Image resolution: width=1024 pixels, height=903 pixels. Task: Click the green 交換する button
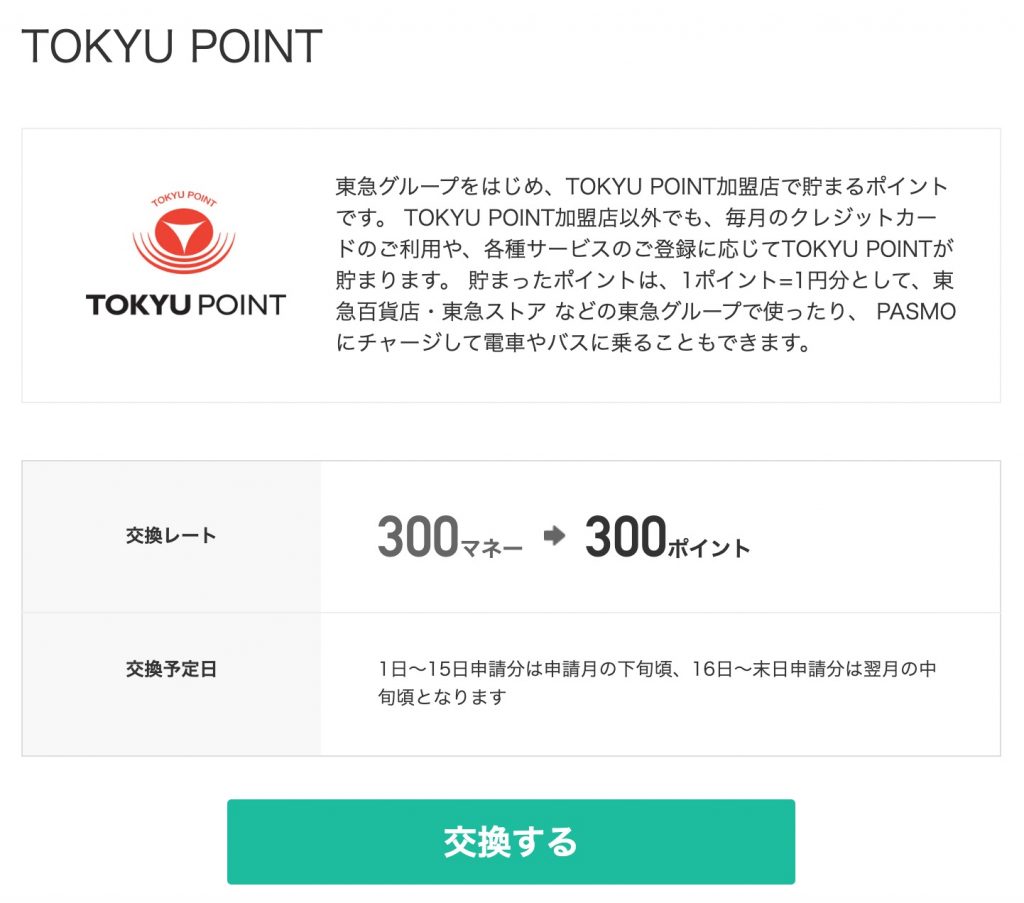(510, 841)
